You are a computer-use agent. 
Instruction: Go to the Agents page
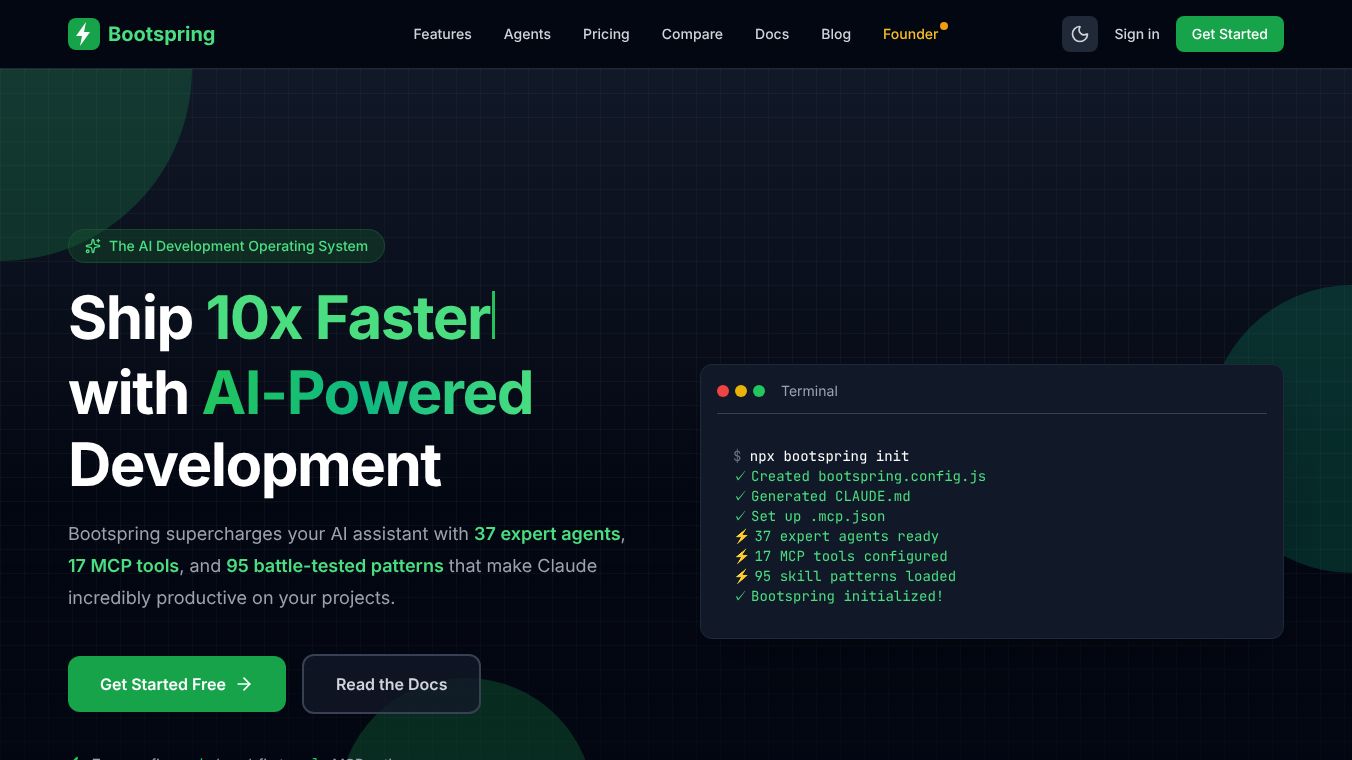(527, 34)
